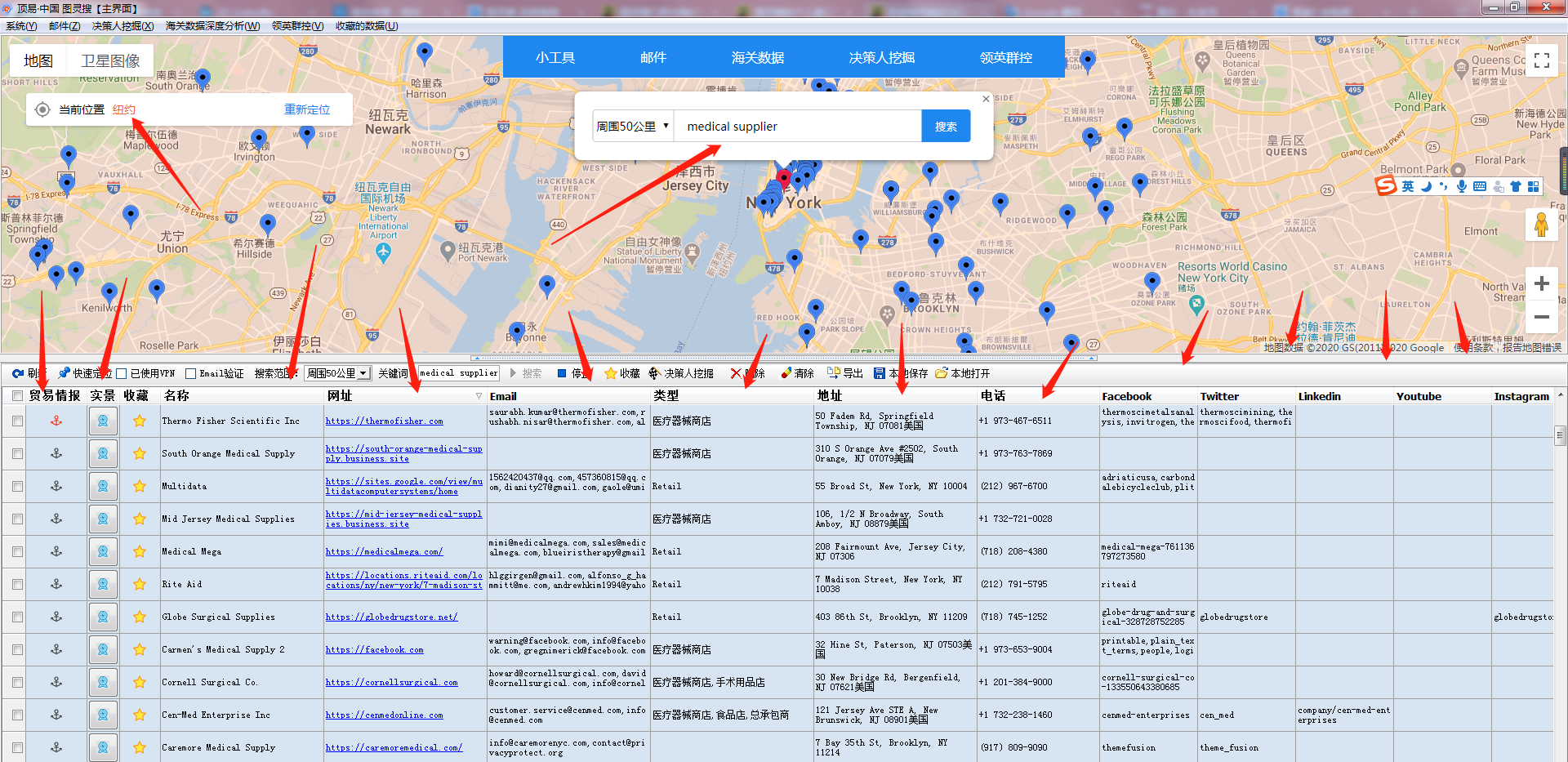Open the https://medicalmega.com/ link
Screen dimensions: 1568x762
click(x=385, y=552)
